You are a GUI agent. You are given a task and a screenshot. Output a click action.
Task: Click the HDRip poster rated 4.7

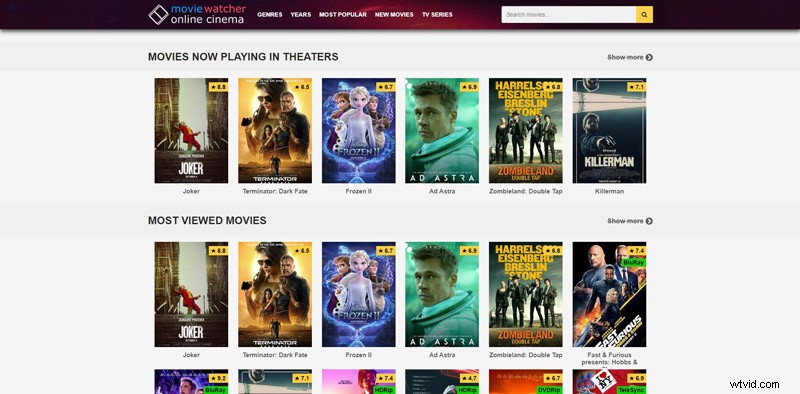click(x=442, y=382)
